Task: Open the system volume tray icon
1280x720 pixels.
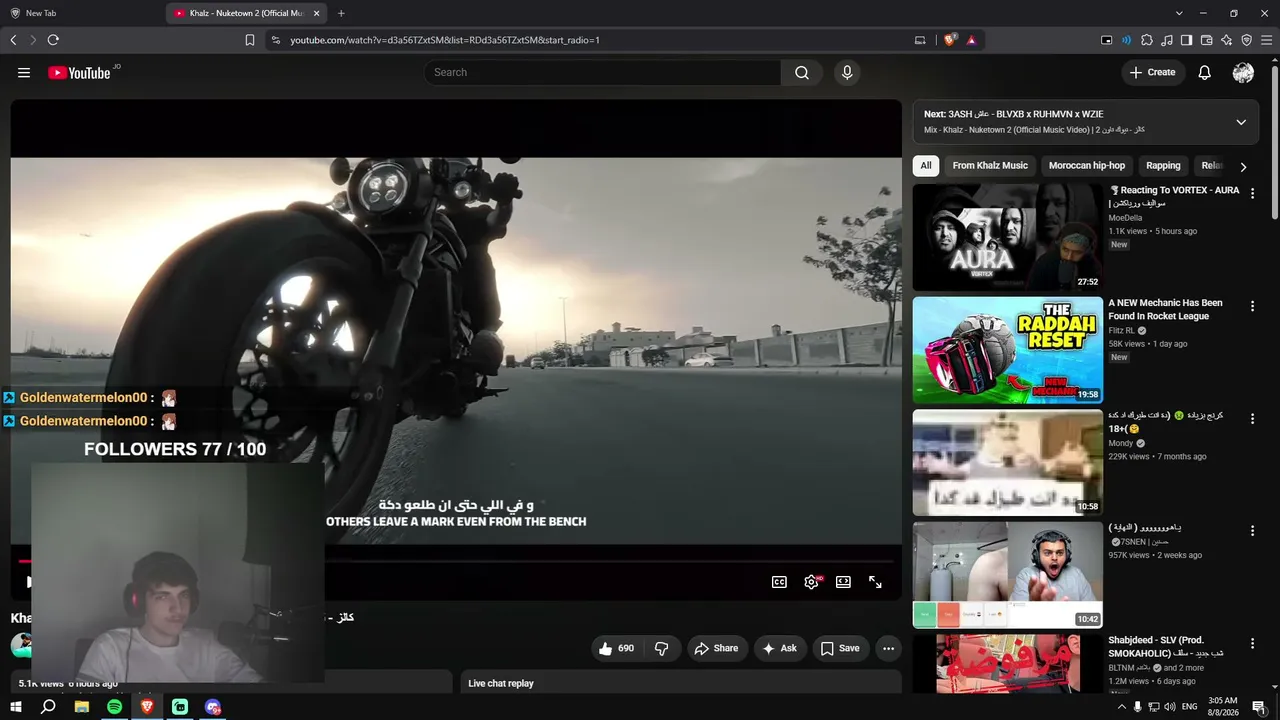Action: tap(1169, 707)
